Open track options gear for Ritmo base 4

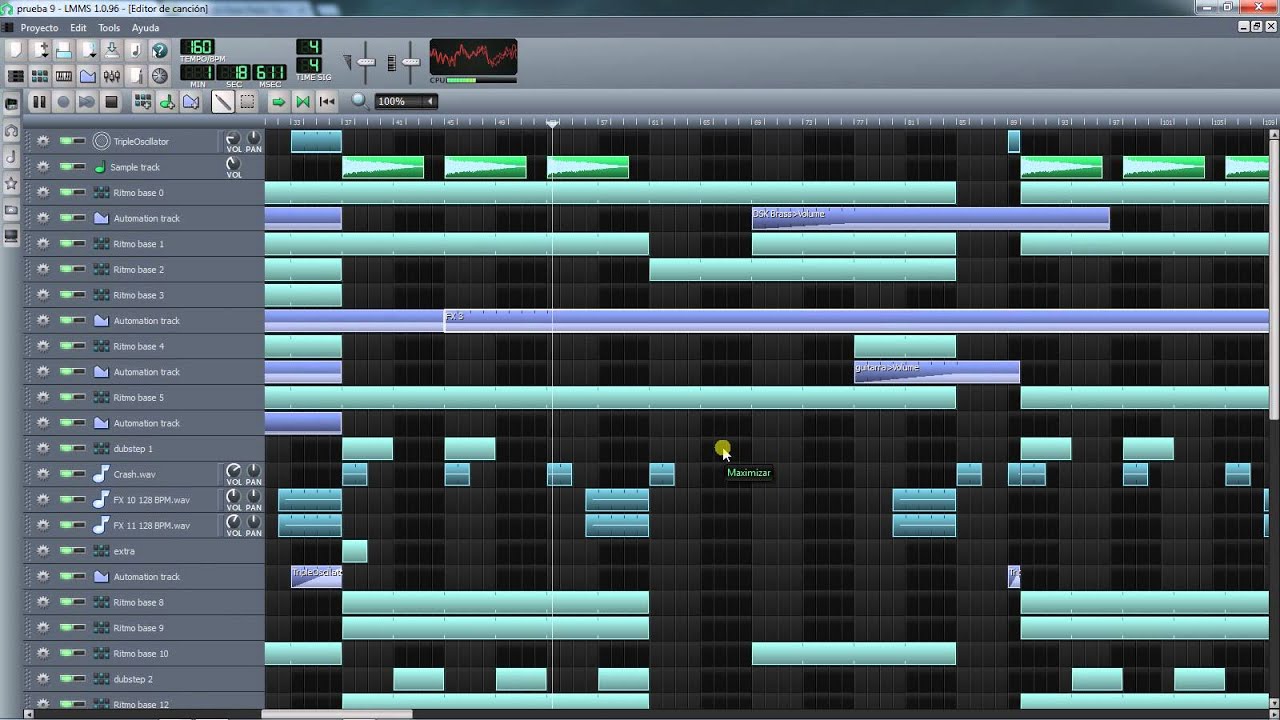(x=43, y=346)
